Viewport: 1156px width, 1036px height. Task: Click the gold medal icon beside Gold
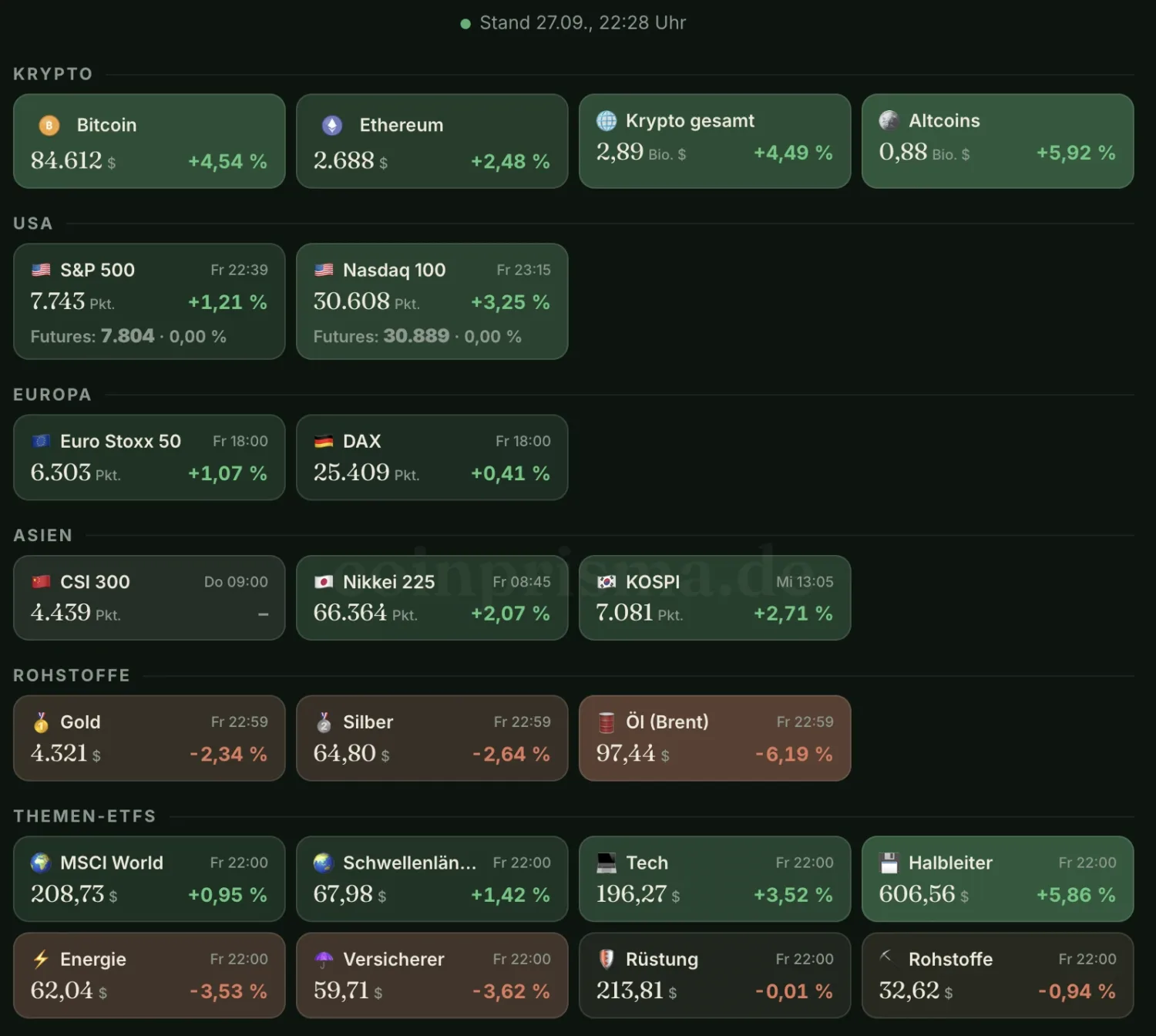coord(41,722)
